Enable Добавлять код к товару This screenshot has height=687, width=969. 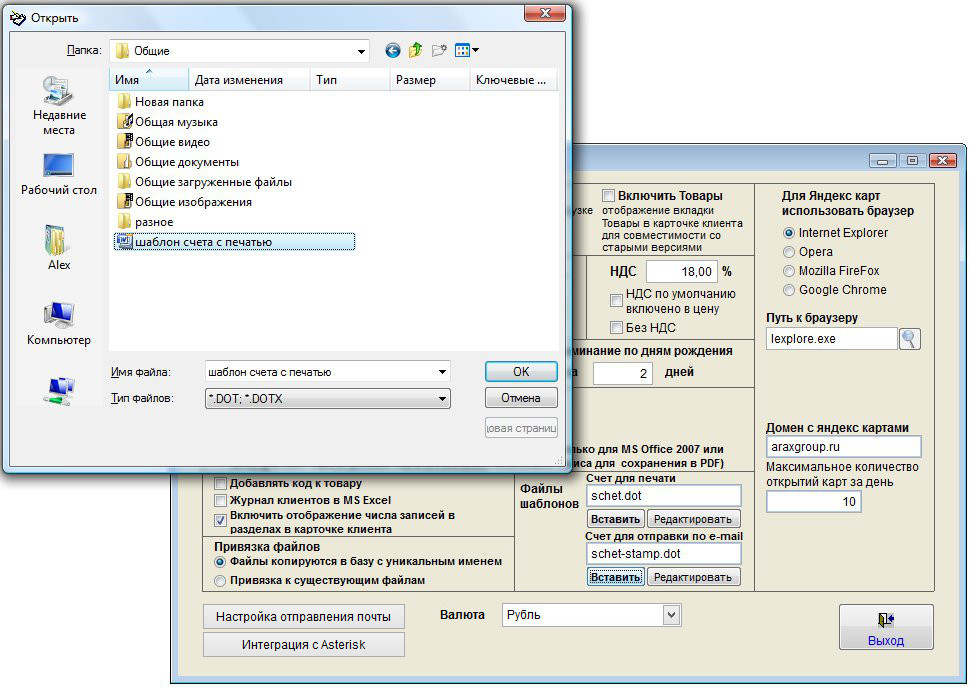coord(220,483)
